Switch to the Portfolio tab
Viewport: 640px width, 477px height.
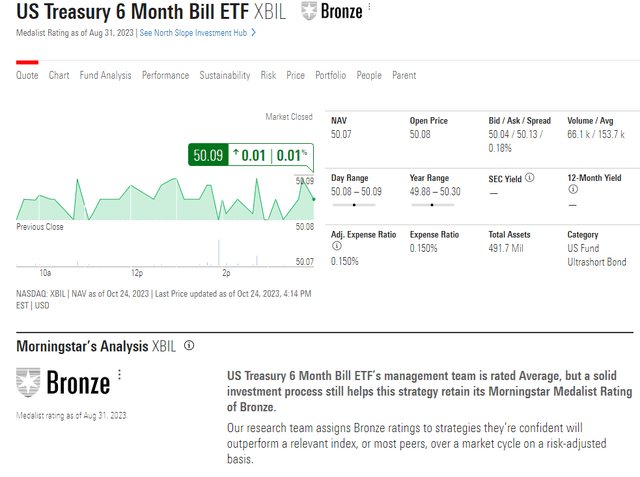point(330,75)
